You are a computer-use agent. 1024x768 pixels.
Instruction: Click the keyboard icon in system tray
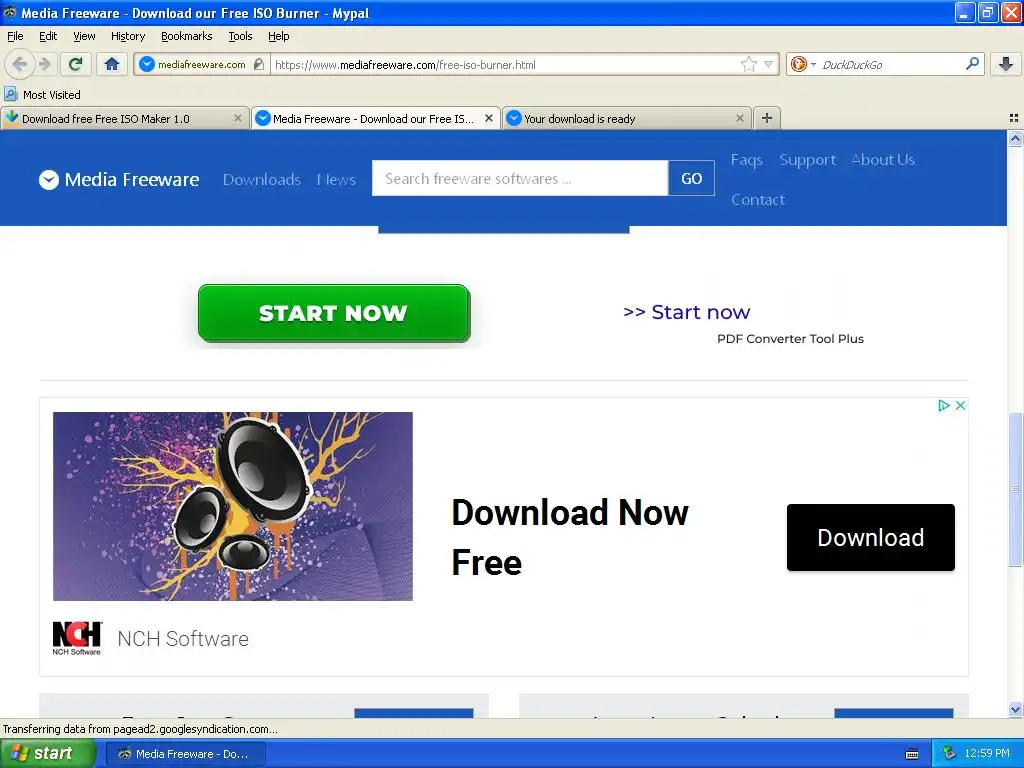912,754
